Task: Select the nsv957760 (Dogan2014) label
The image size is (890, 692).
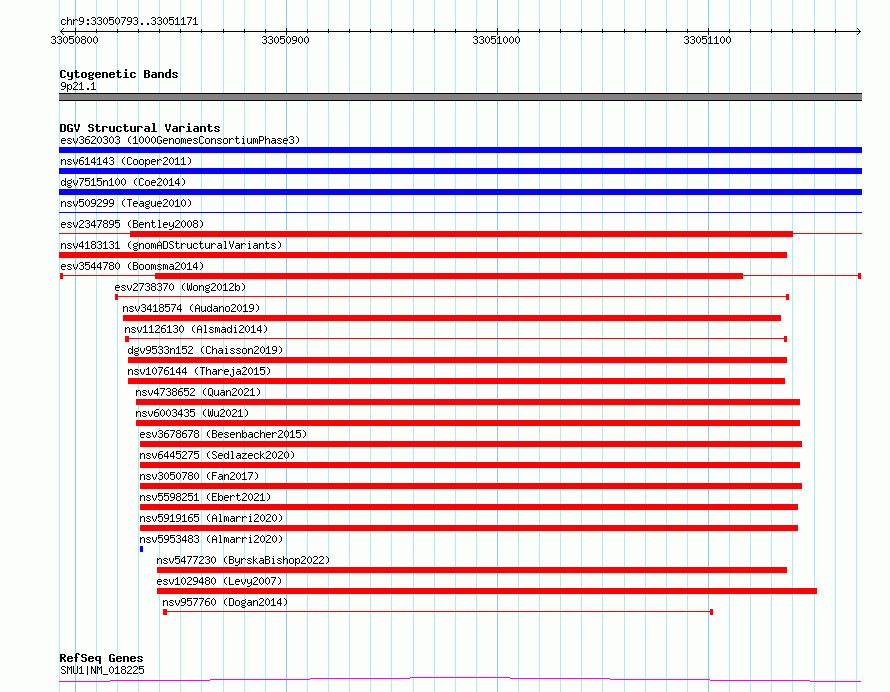Action: (225, 602)
